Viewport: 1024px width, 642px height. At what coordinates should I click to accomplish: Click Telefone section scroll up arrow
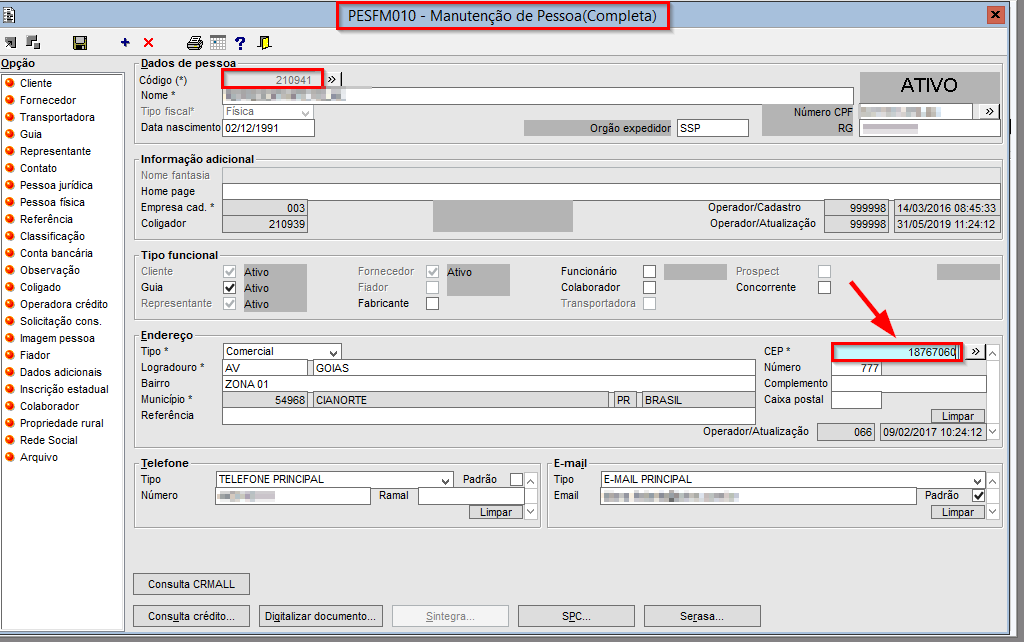(x=531, y=481)
